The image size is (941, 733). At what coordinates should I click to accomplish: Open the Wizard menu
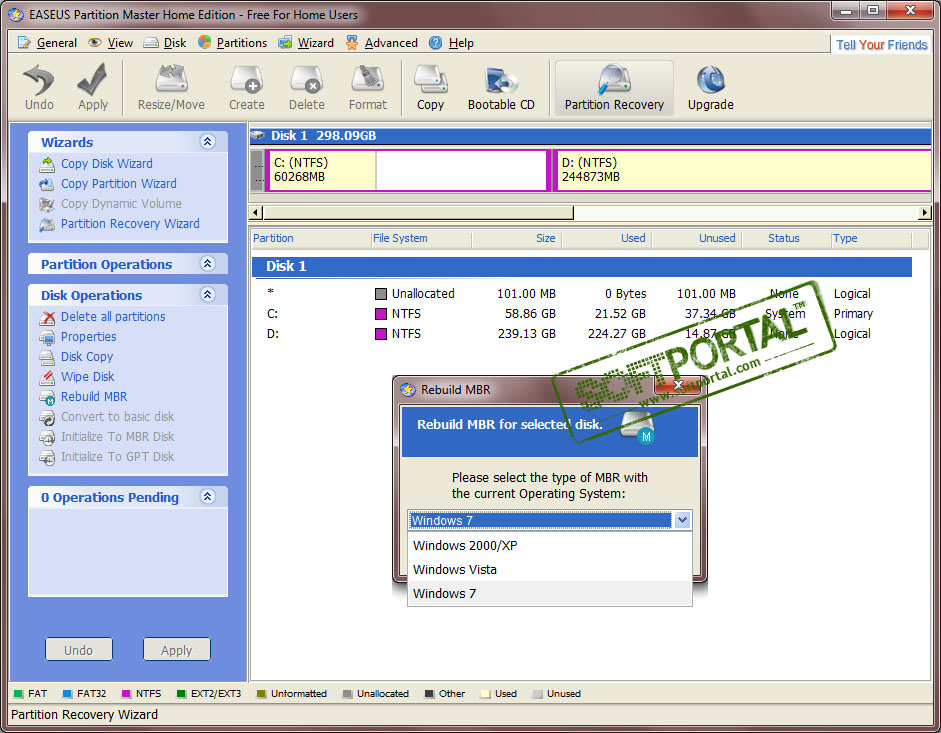pyautogui.click(x=306, y=43)
